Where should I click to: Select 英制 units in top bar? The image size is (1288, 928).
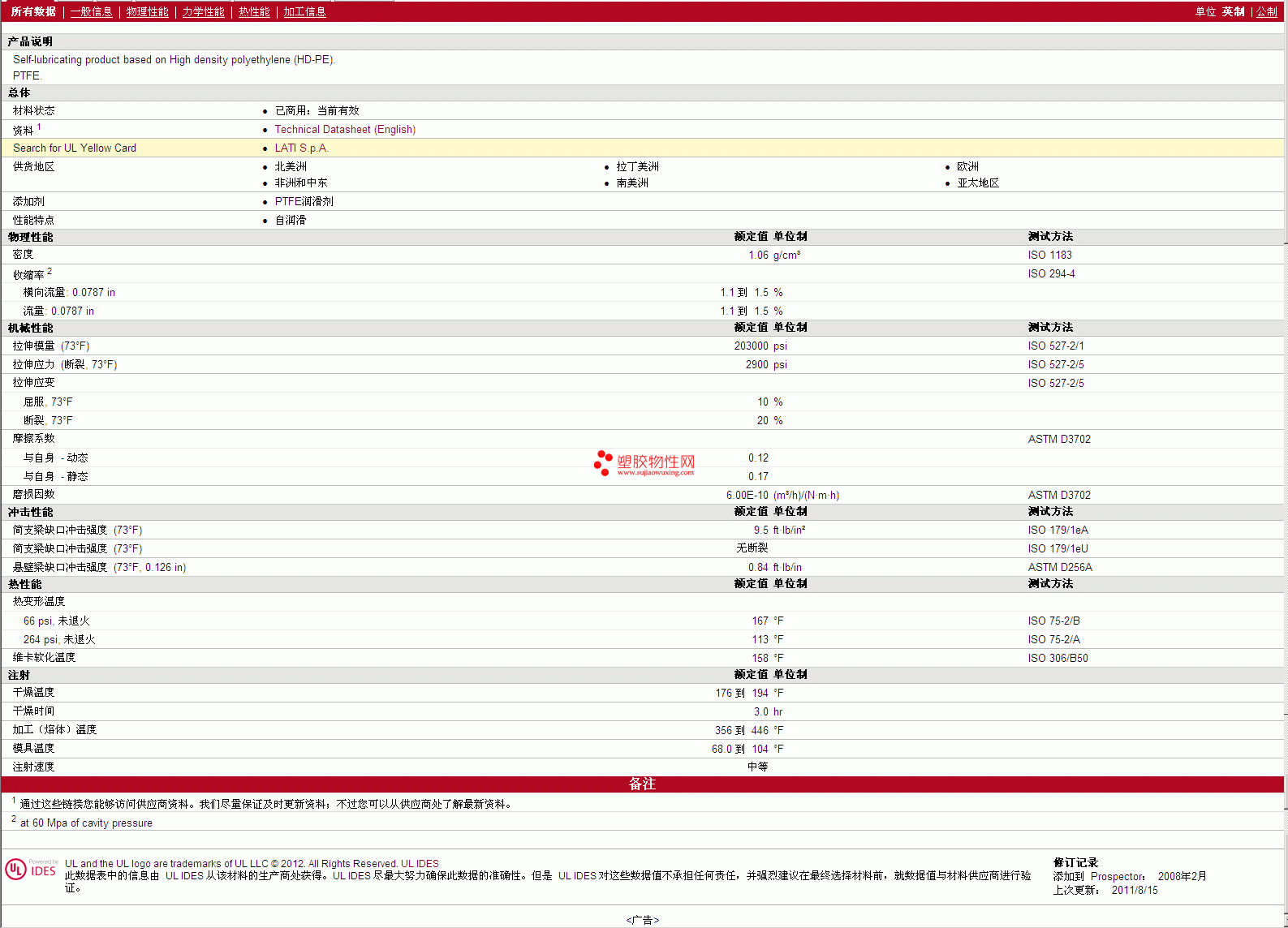[1233, 11]
